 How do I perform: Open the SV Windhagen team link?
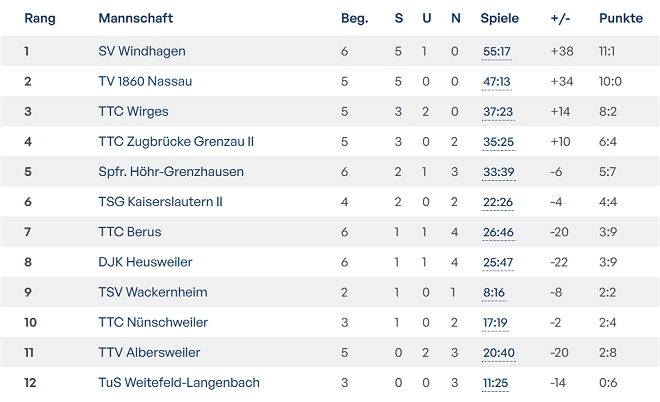tap(142, 52)
